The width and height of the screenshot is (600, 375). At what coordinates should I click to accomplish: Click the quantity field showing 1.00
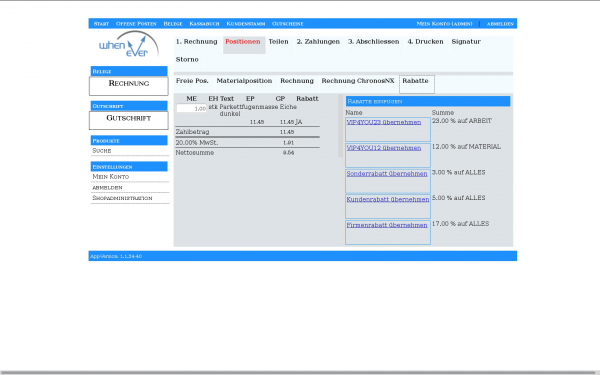coord(191,109)
